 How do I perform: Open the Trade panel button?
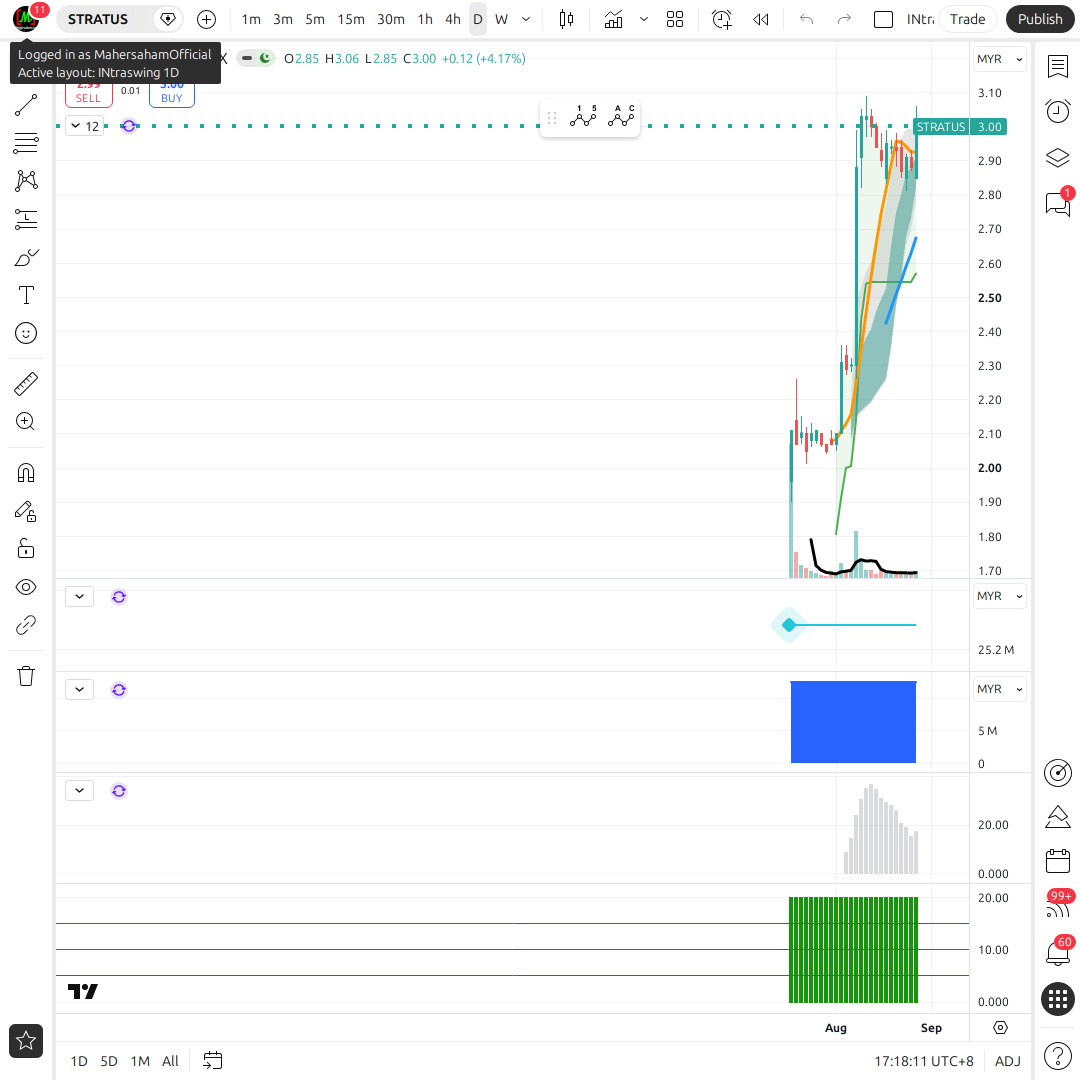967,19
